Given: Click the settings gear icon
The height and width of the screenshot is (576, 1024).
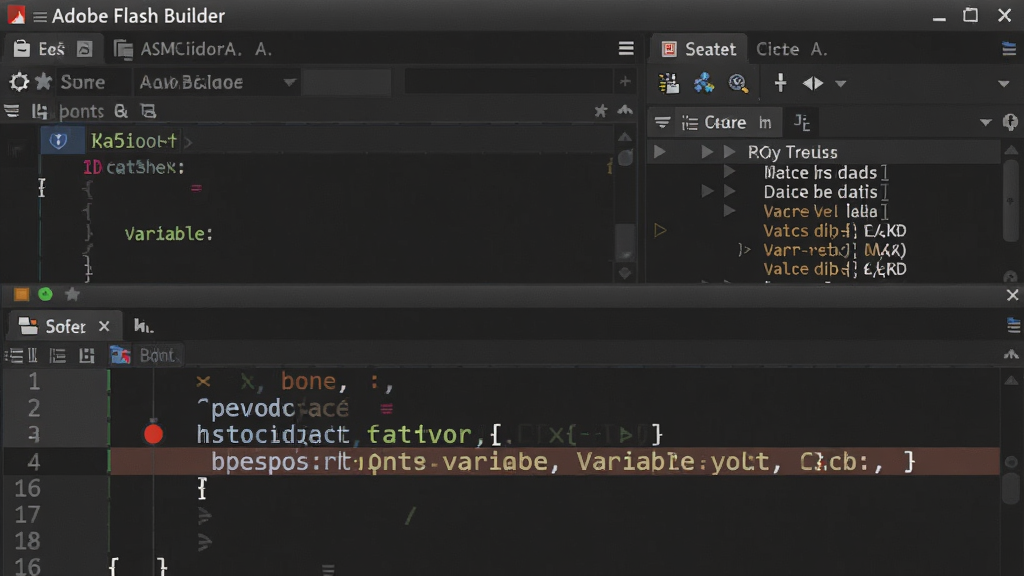Looking at the screenshot, I should [x=19, y=82].
